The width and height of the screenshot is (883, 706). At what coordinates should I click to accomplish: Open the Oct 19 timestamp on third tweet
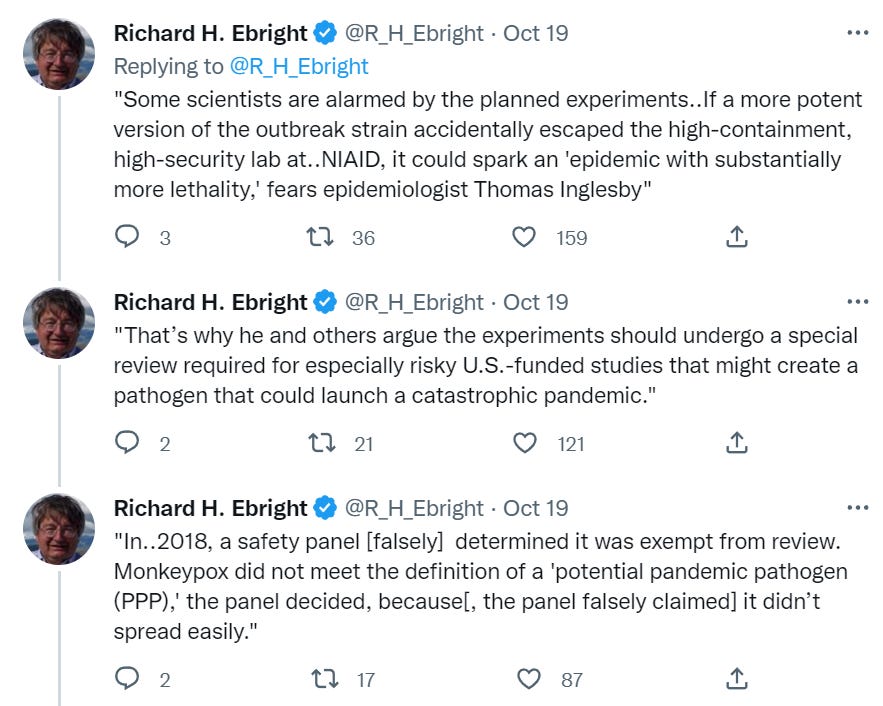tap(535, 508)
